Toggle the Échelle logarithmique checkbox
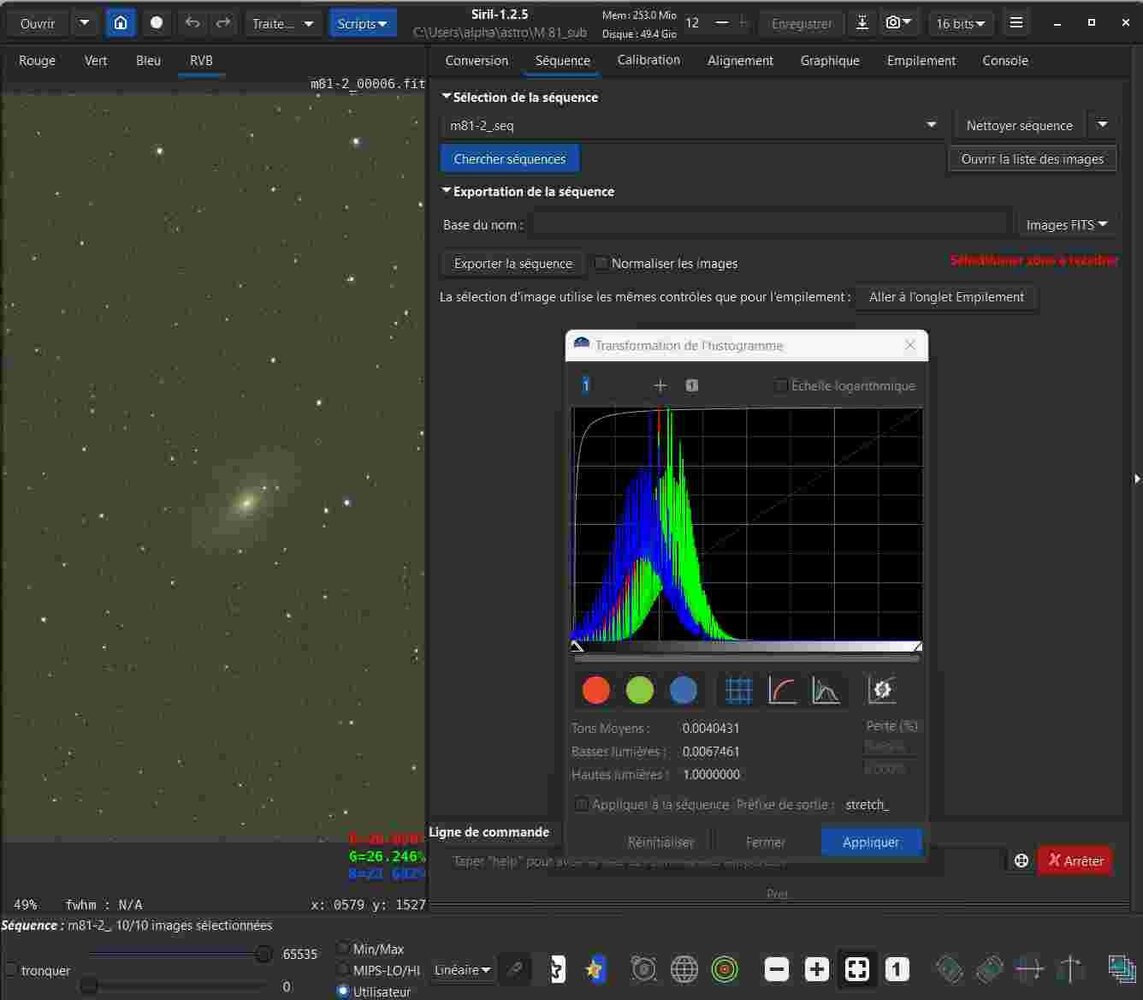The image size is (1143, 1000). pos(781,386)
